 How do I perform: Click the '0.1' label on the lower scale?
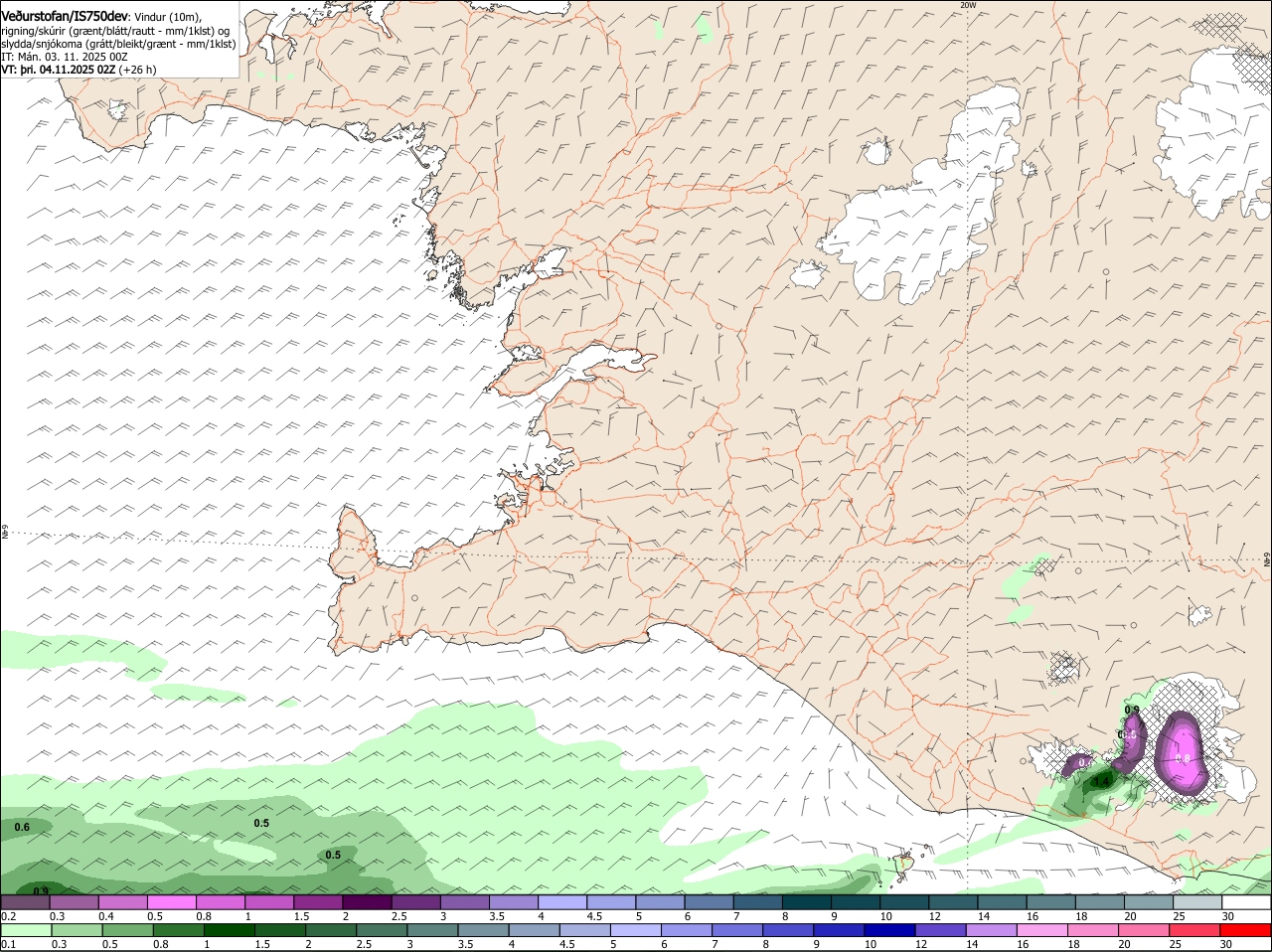click(9, 944)
